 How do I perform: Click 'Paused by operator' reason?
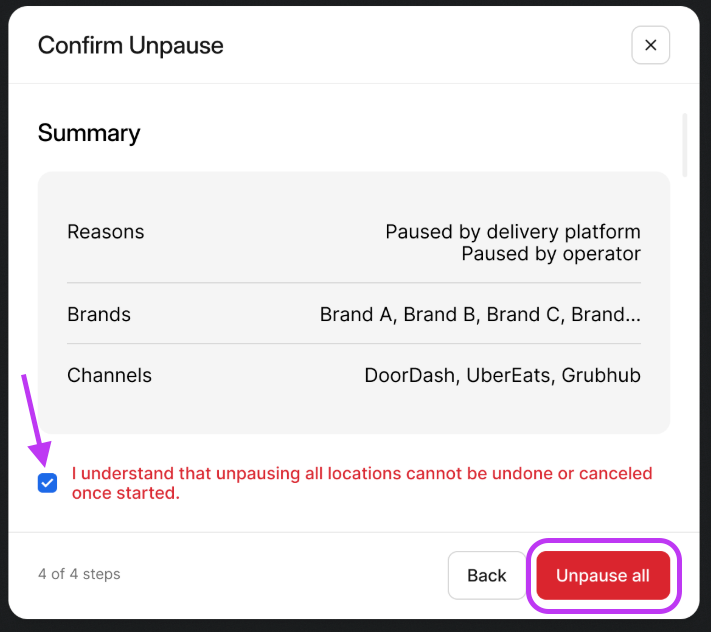[x=550, y=253]
